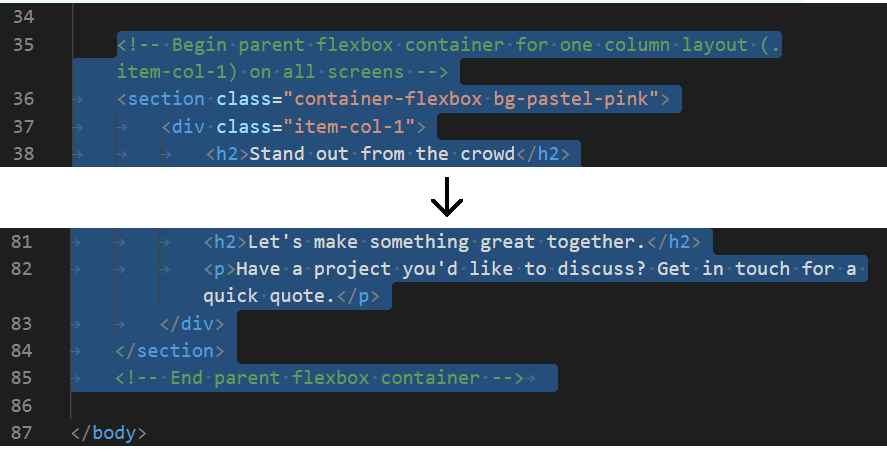This screenshot has width=887, height=449.
Task: Click line number 36 in the gutter
Action: (x=23, y=99)
